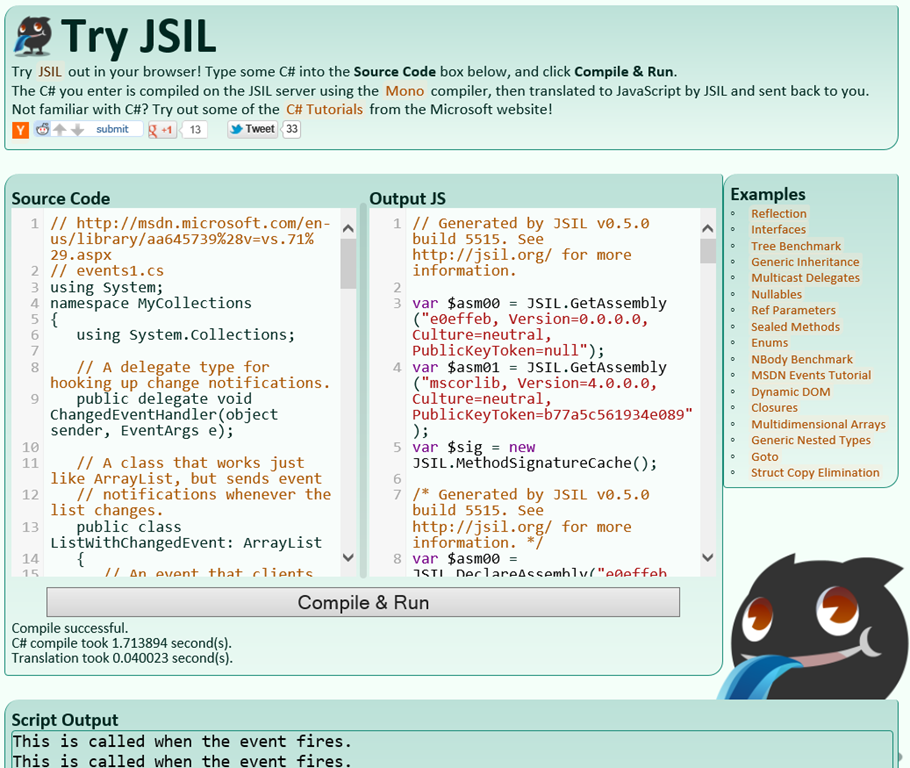This screenshot has width=910, height=768.
Task: Click 'var $sig = new' output line
Action: click(x=474, y=448)
